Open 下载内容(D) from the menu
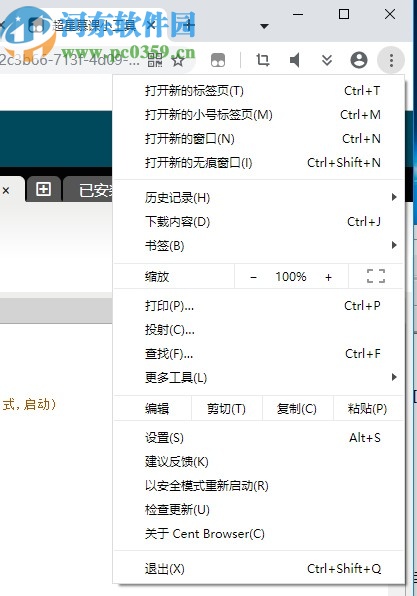 (258, 221)
